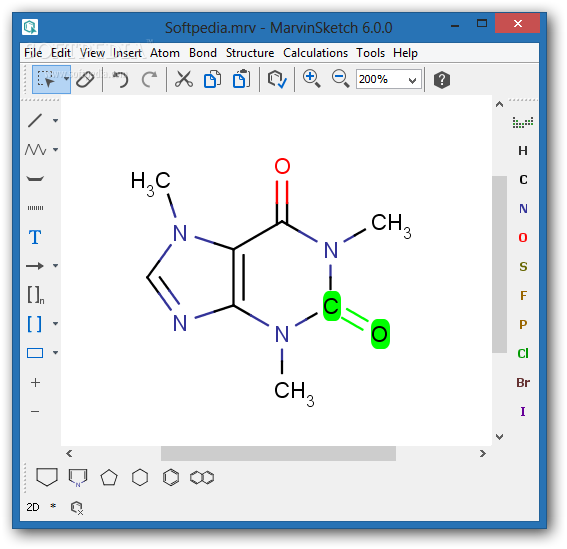Viewport: 567px width, 549px height.
Task: Click the Cut scissors icon
Action: (184, 79)
